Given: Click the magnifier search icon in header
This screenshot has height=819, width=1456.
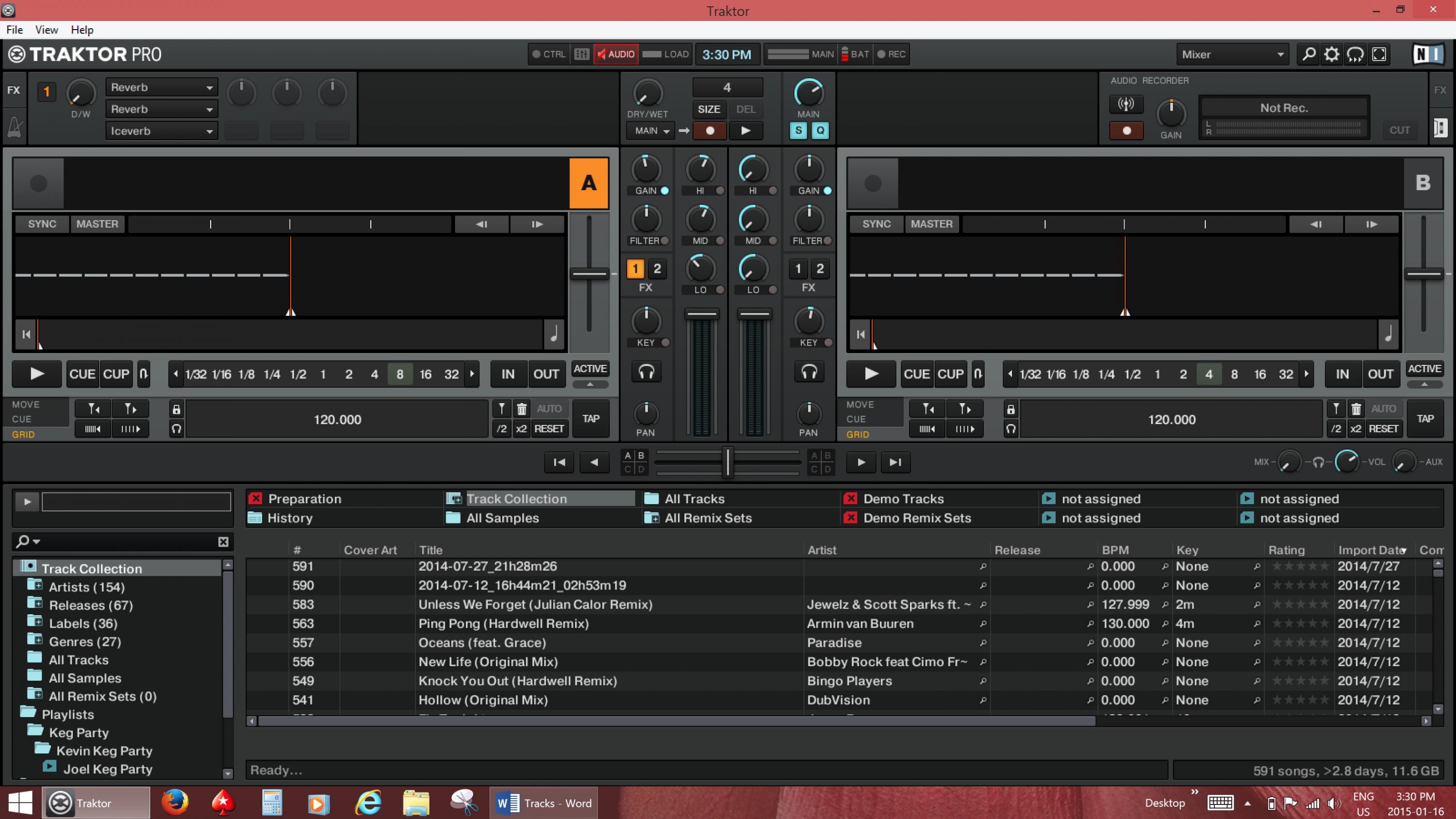Looking at the screenshot, I should [x=1308, y=54].
